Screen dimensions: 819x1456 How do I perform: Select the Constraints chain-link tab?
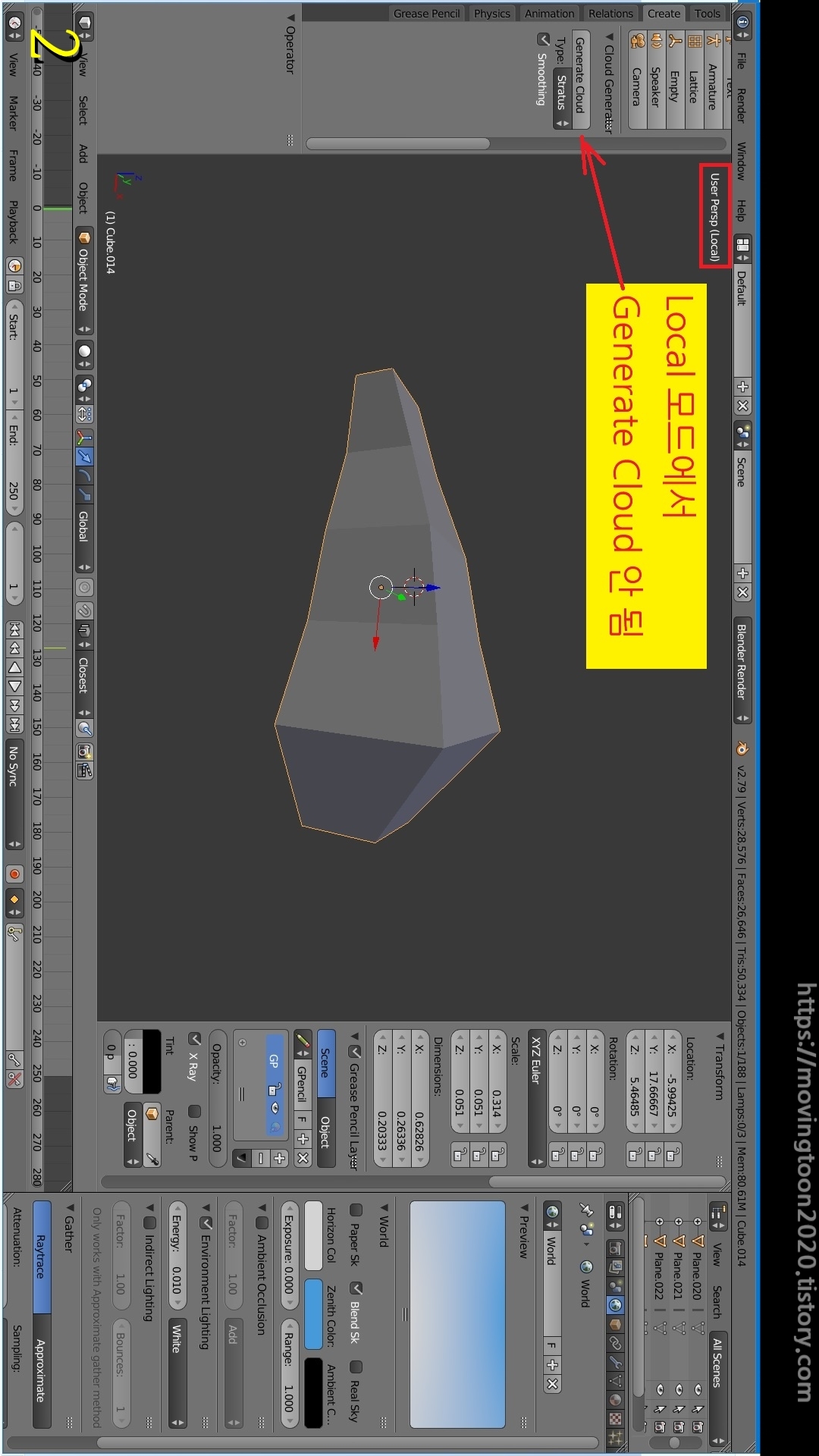pos(616,1342)
